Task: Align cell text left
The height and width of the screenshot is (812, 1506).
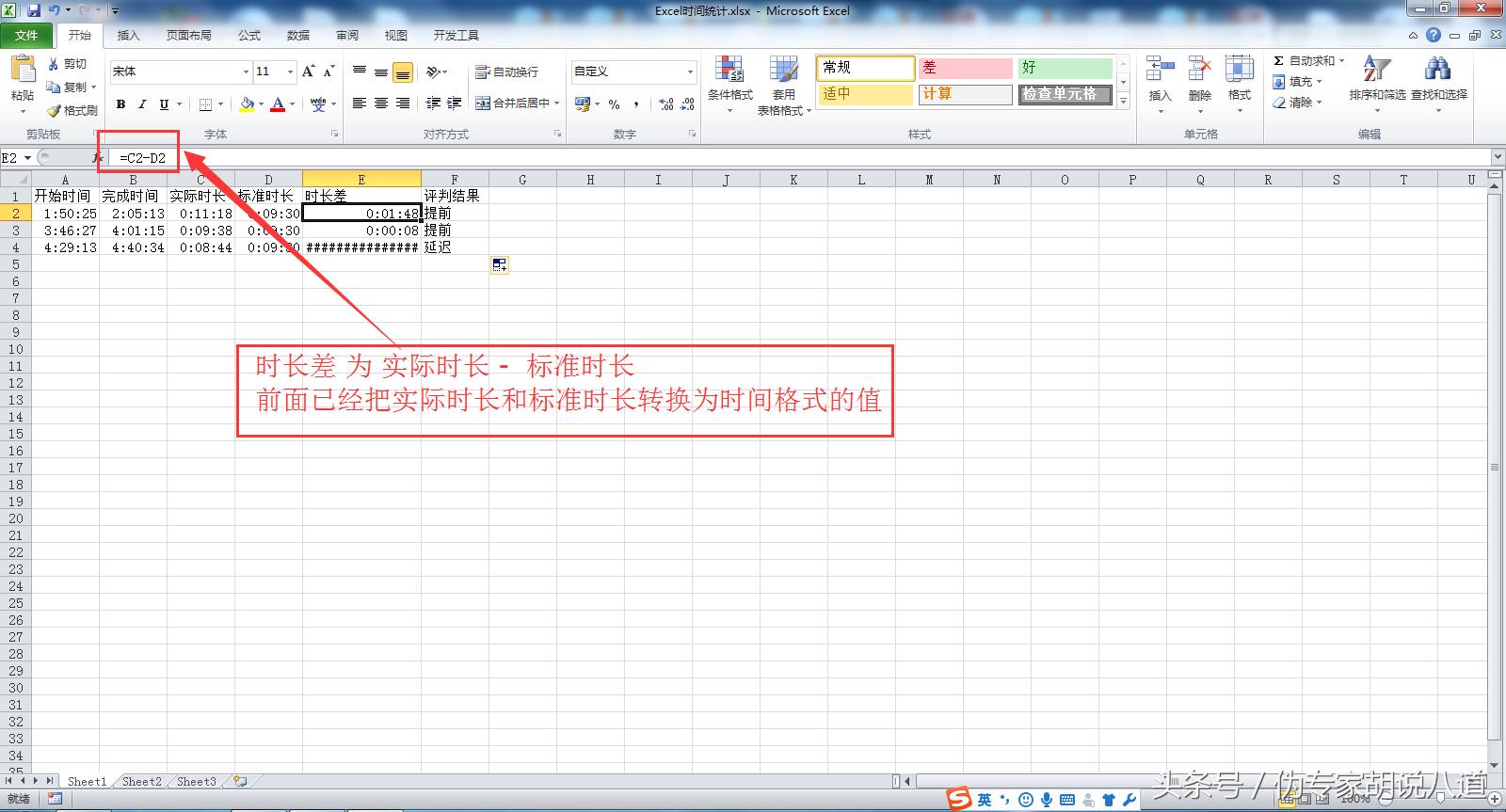Action: [359, 103]
